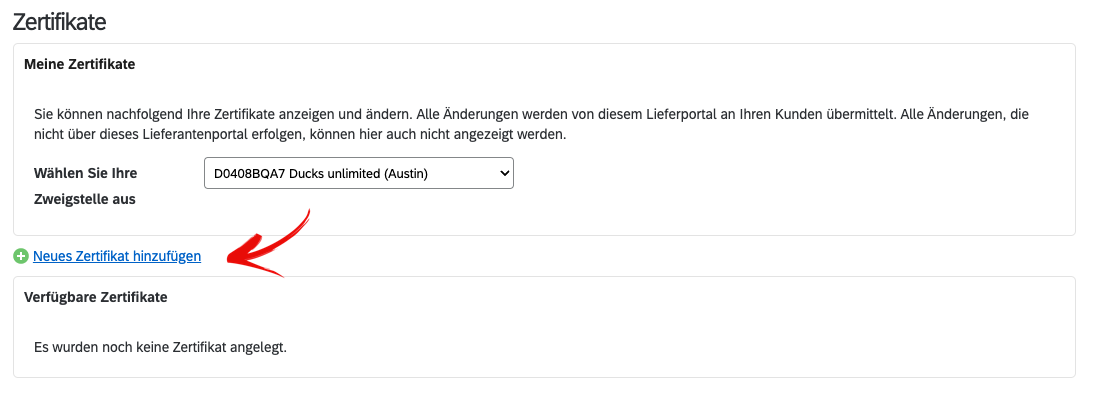Click the Zertifikate page title
1094x393 pixels.
pos(59,22)
